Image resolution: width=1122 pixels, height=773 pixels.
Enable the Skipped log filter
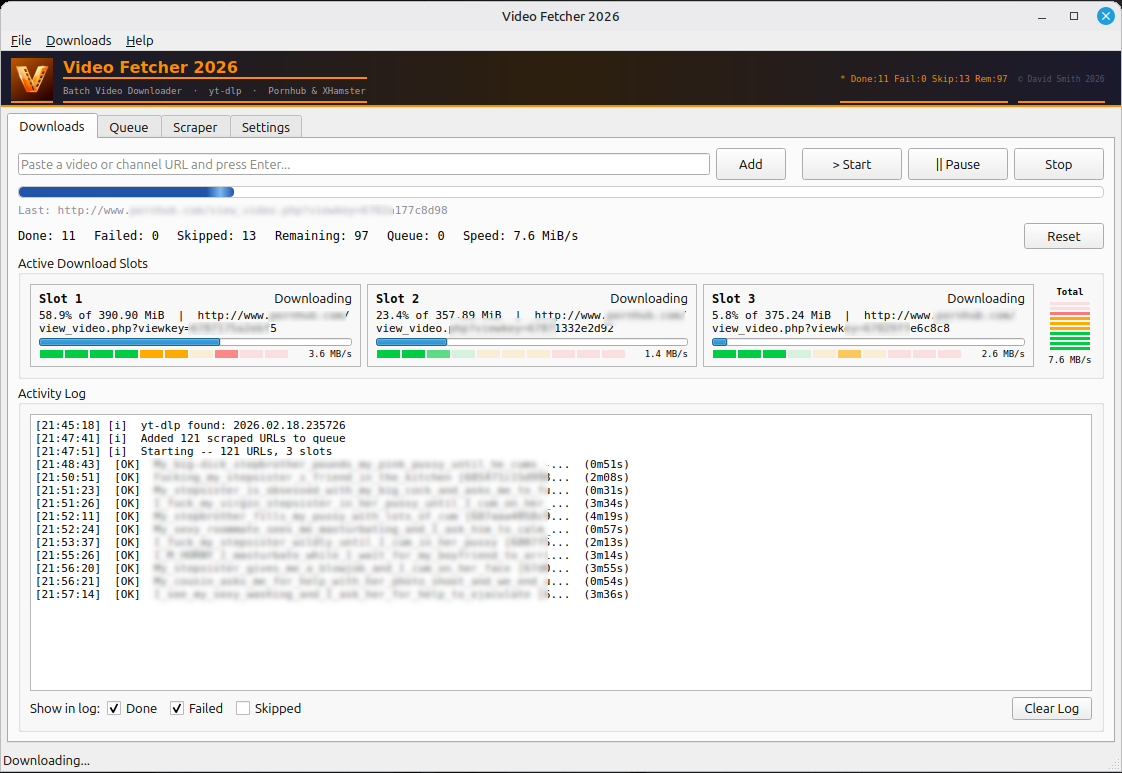pyautogui.click(x=242, y=708)
